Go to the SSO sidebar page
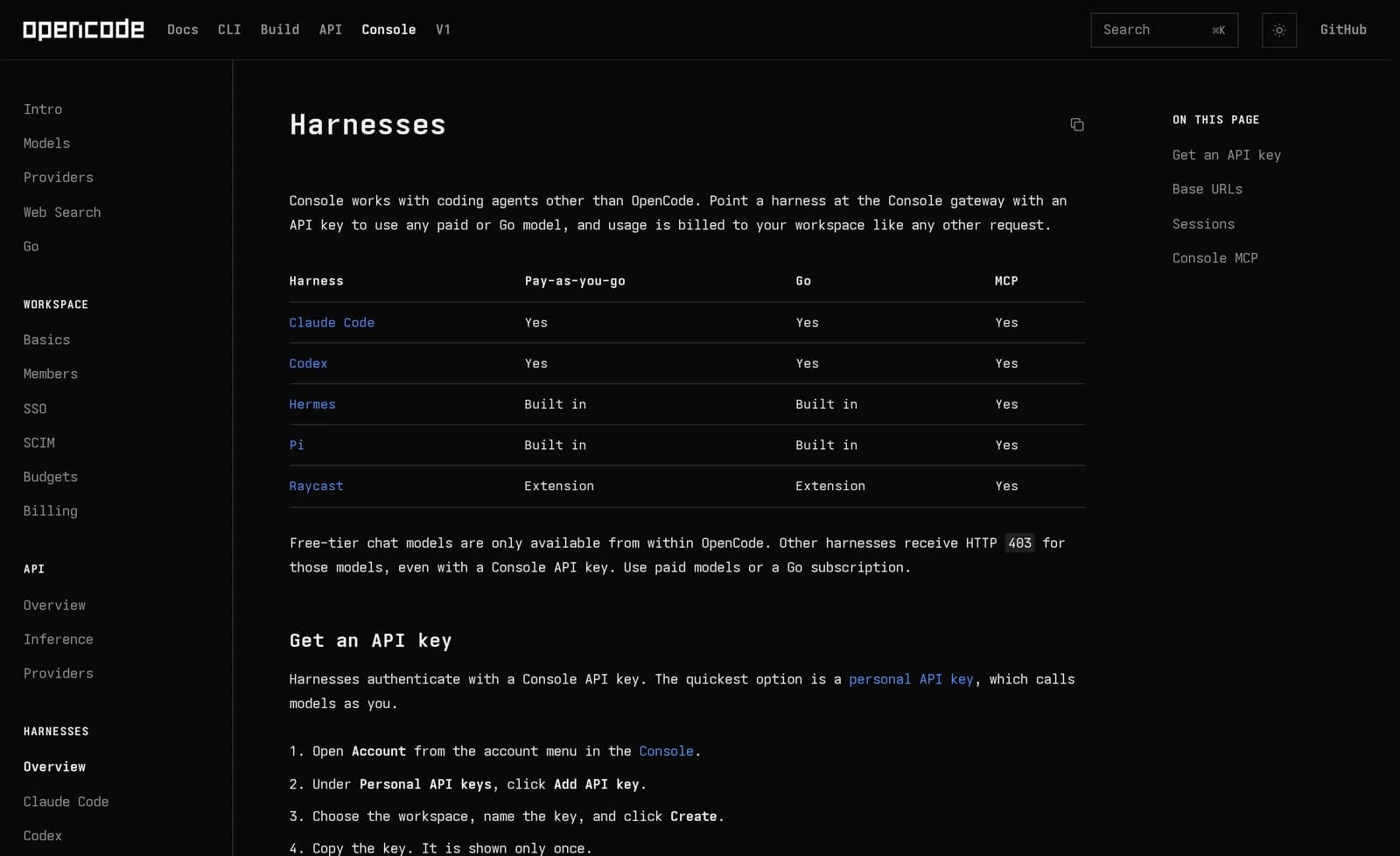Viewport: 1400px width, 856px height. point(35,409)
